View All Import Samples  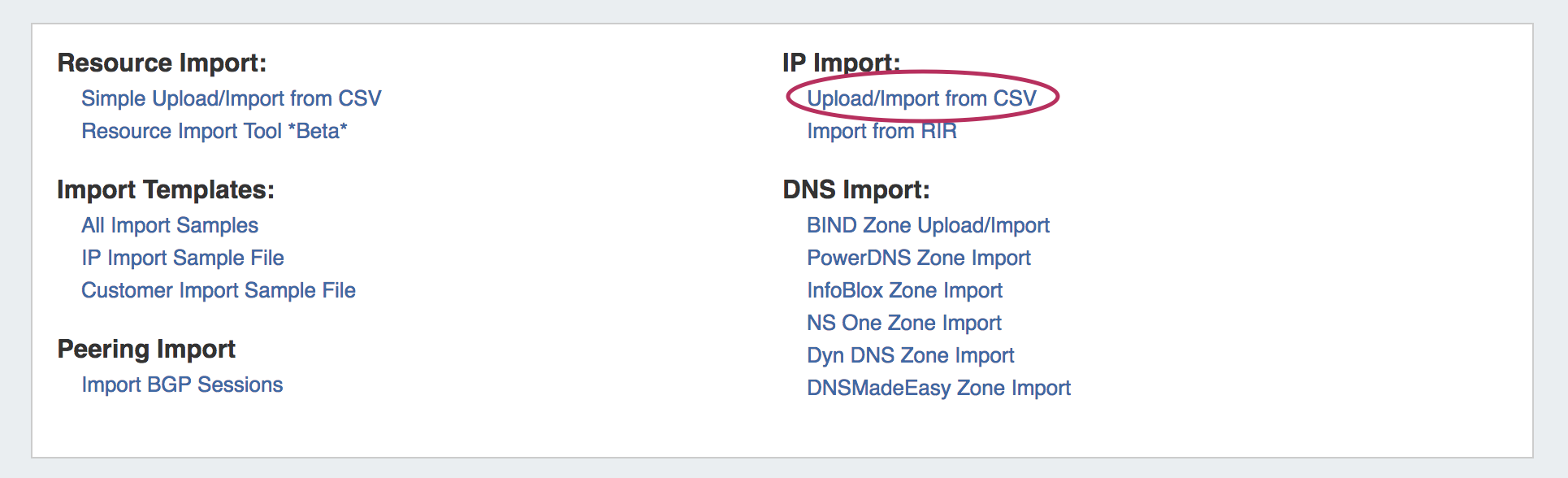point(170,225)
